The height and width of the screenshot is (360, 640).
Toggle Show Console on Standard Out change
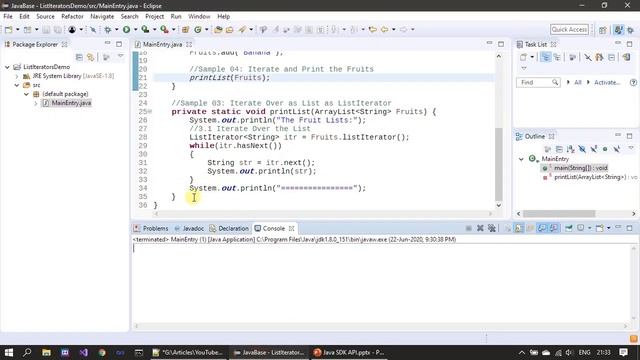tap(542, 228)
